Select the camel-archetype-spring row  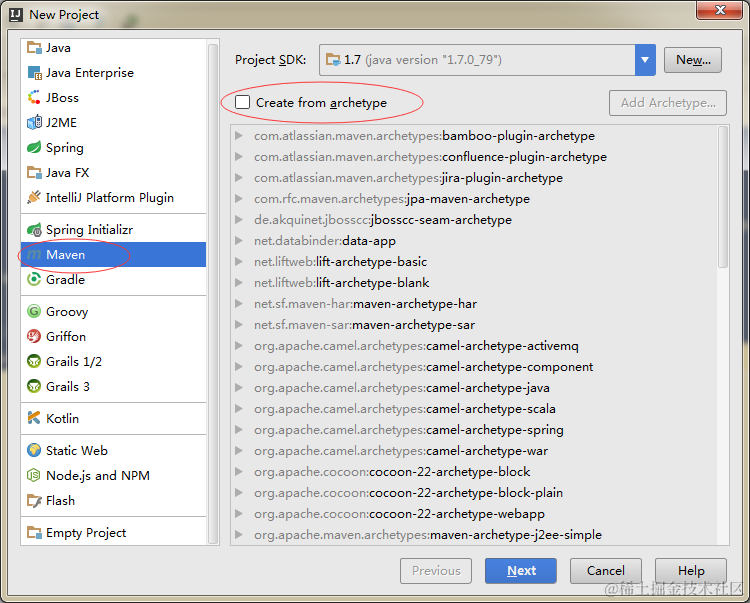(x=474, y=430)
